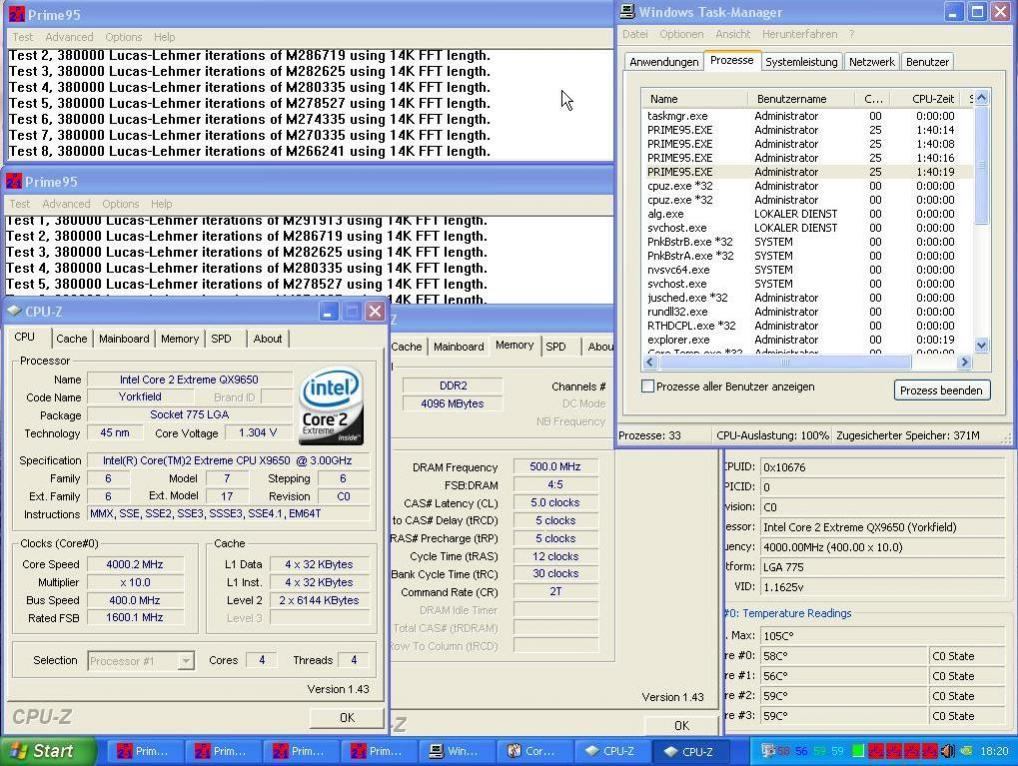This screenshot has height=766, width=1018.
Task: Select the alg.exe process row
Action: pyautogui.click(x=807, y=214)
